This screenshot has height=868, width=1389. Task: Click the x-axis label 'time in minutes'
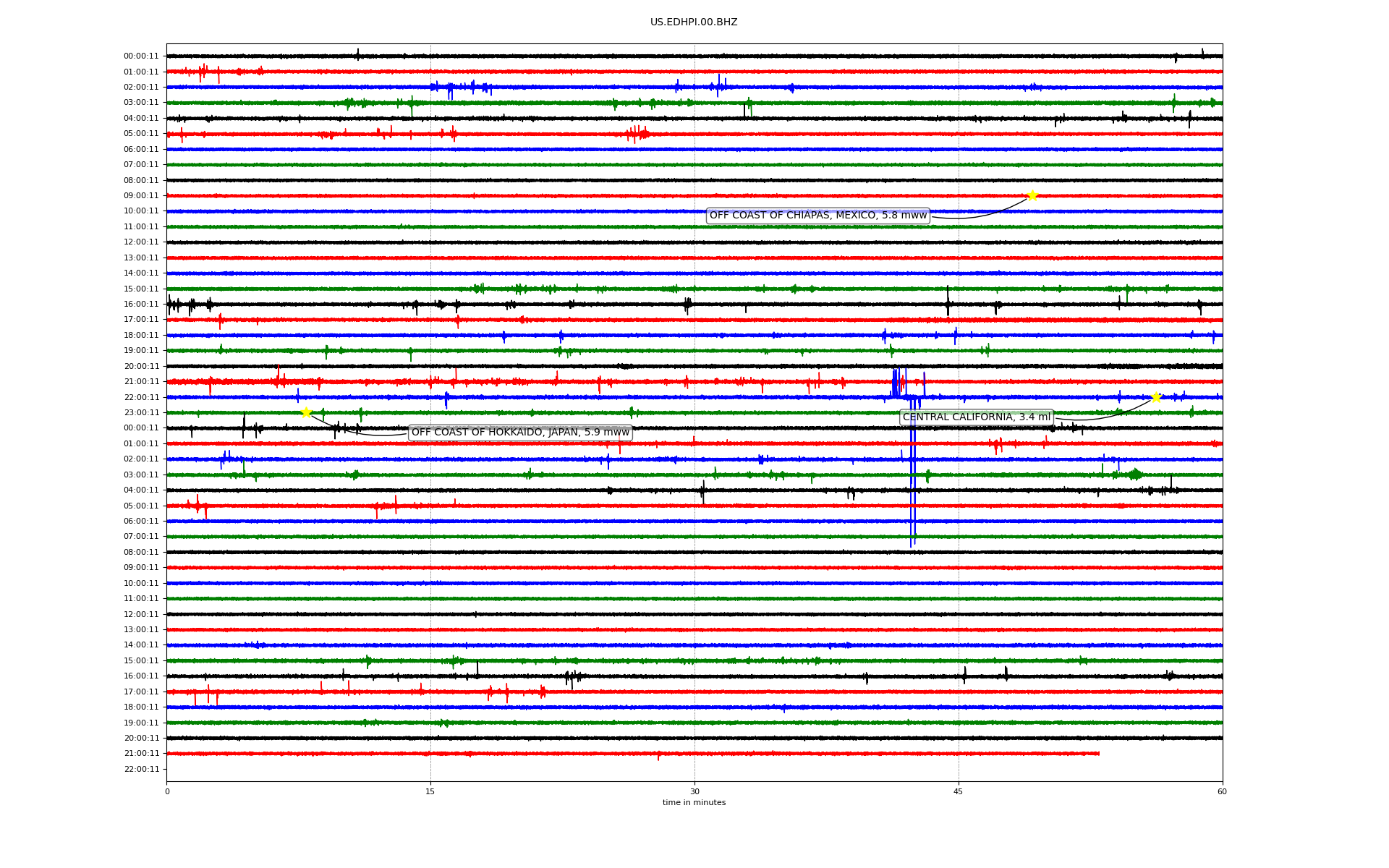(694, 803)
